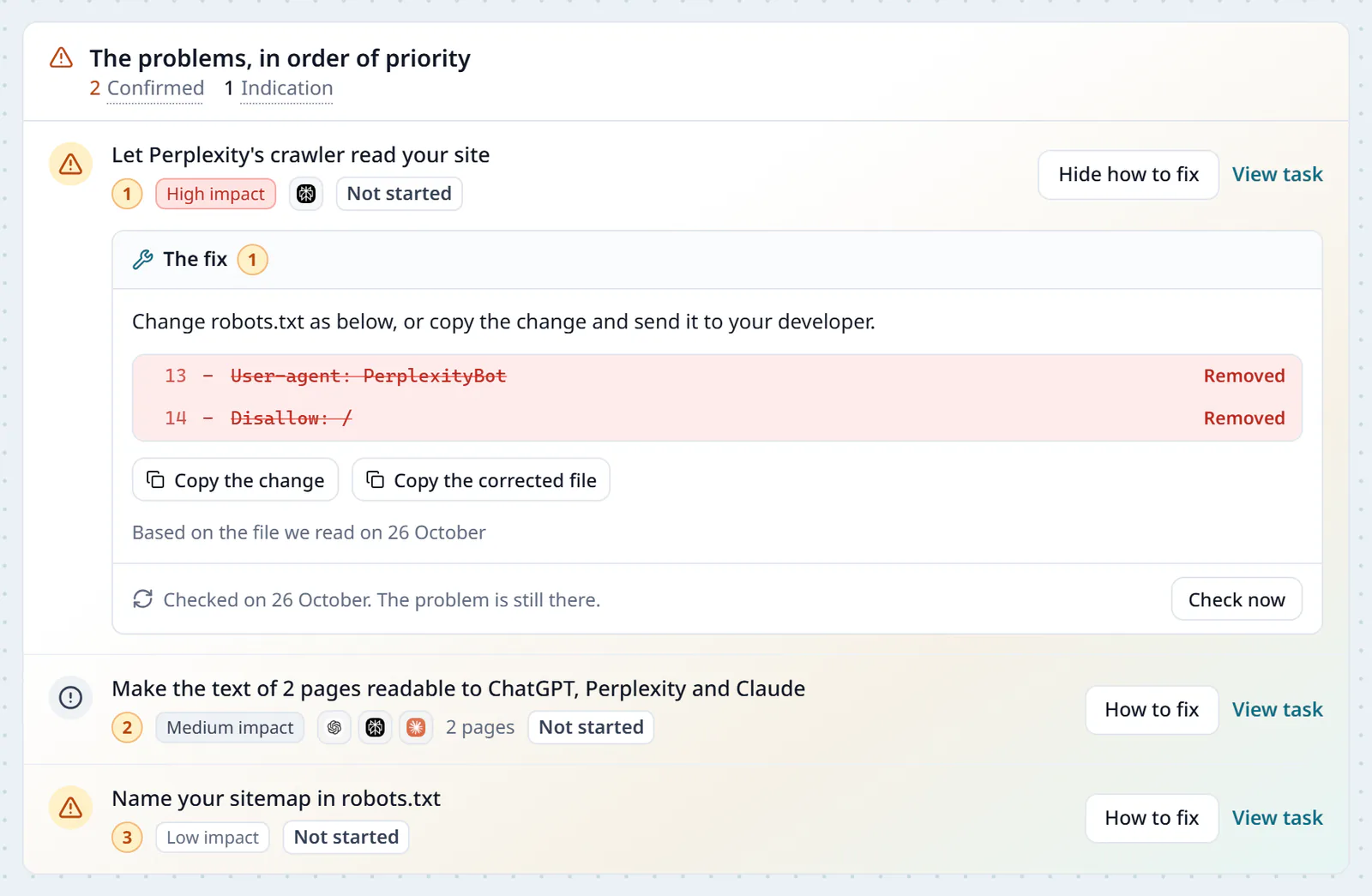Viewport: 1372px width, 896px height.
Task: Click the Perplexity icon in the Medium impact row
Action: click(x=375, y=728)
